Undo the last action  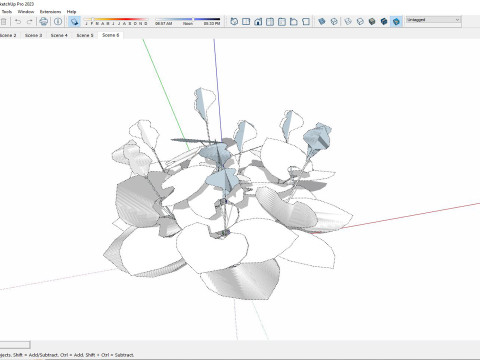(x=18, y=22)
